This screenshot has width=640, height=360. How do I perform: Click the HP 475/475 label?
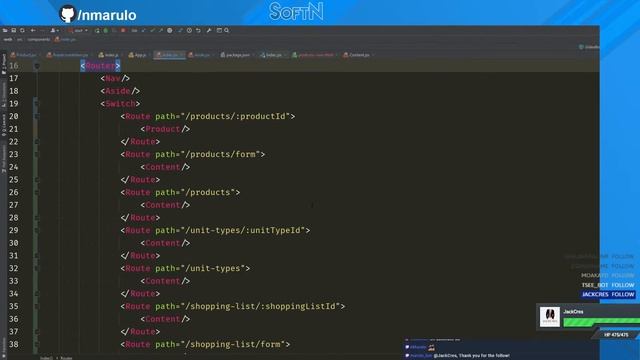click(616, 335)
